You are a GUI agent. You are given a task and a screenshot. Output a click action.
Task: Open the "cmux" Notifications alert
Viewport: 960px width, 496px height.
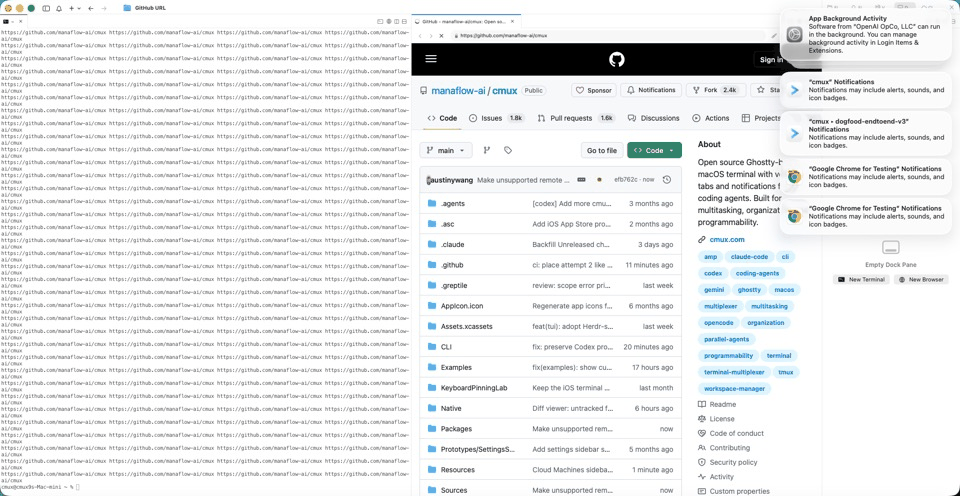[x=865, y=90]
